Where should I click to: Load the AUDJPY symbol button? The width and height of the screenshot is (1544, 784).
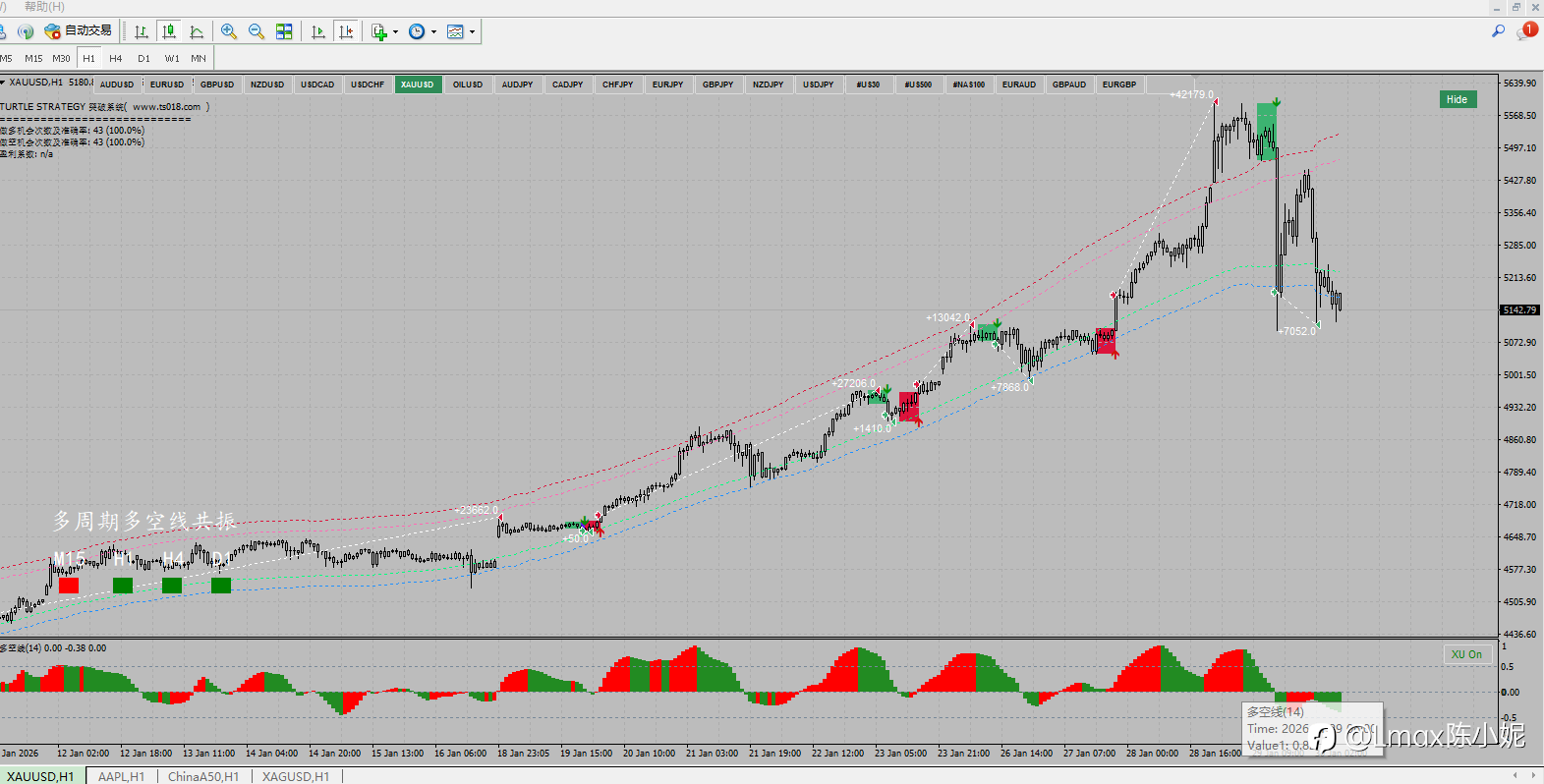[518, 84]
